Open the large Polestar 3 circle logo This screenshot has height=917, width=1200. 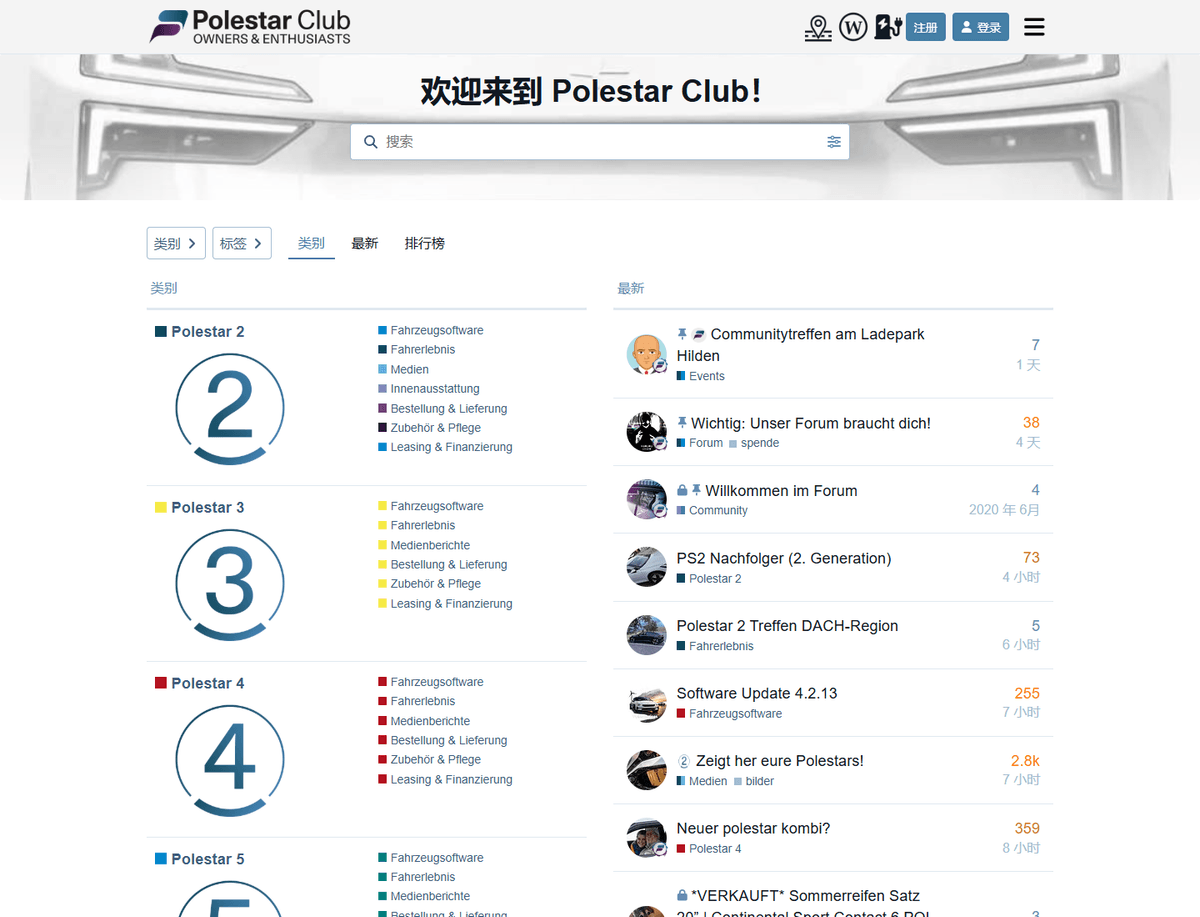(230, 584)
